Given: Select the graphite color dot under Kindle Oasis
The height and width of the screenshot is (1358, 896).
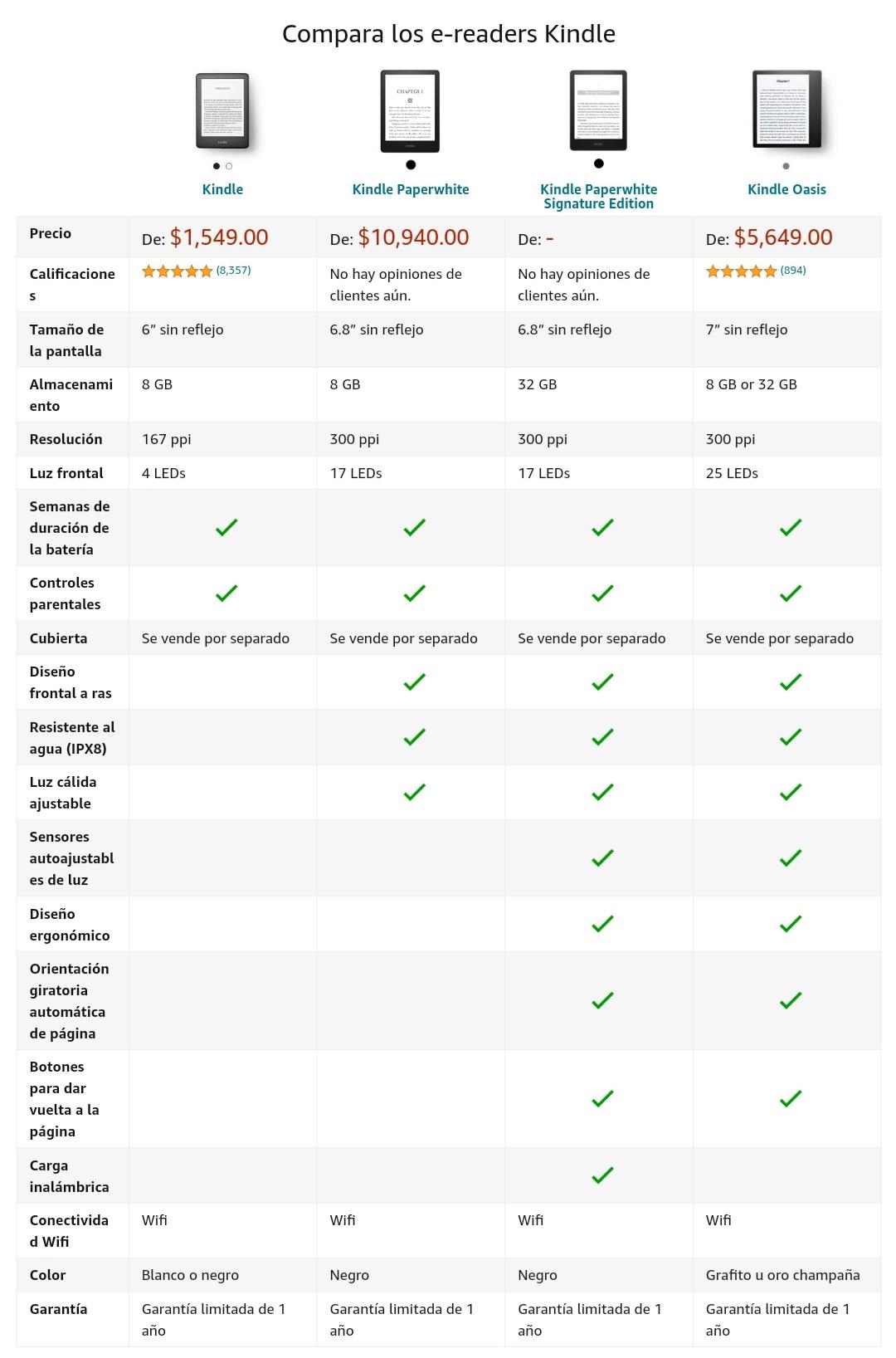Looking at the screenshot, I should (786, 166).
